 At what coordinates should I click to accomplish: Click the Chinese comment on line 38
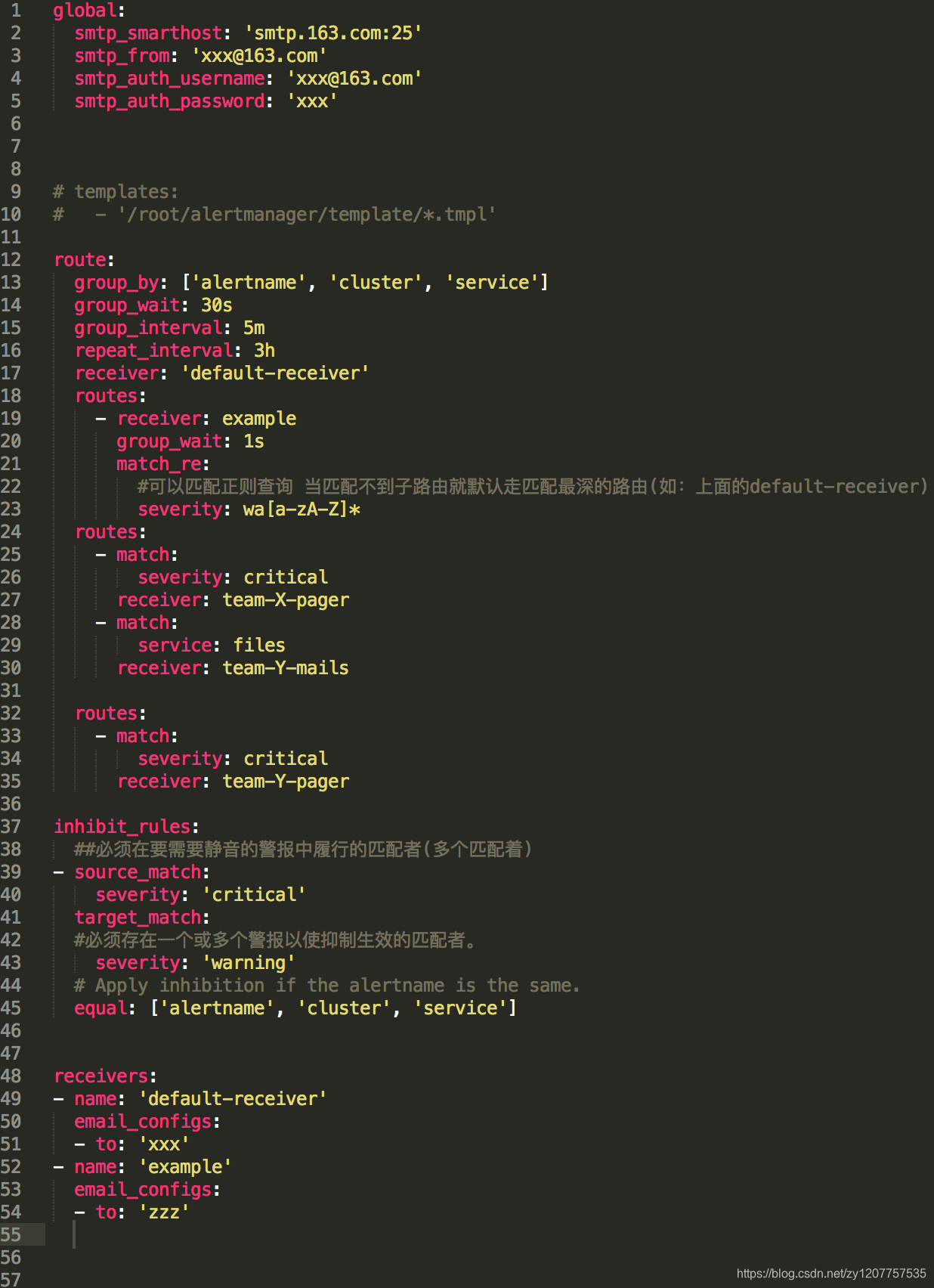[303, 850]
